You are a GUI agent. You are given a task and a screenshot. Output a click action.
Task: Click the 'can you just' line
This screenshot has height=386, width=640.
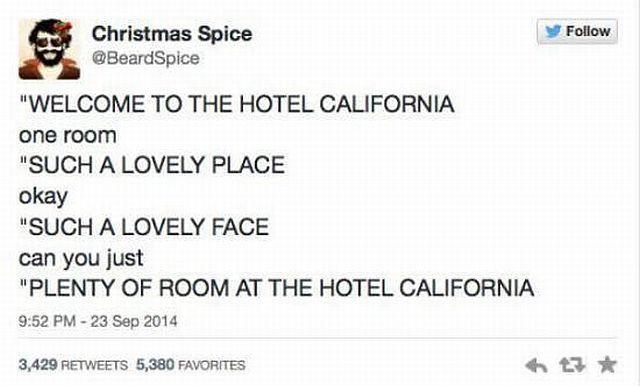81,258
